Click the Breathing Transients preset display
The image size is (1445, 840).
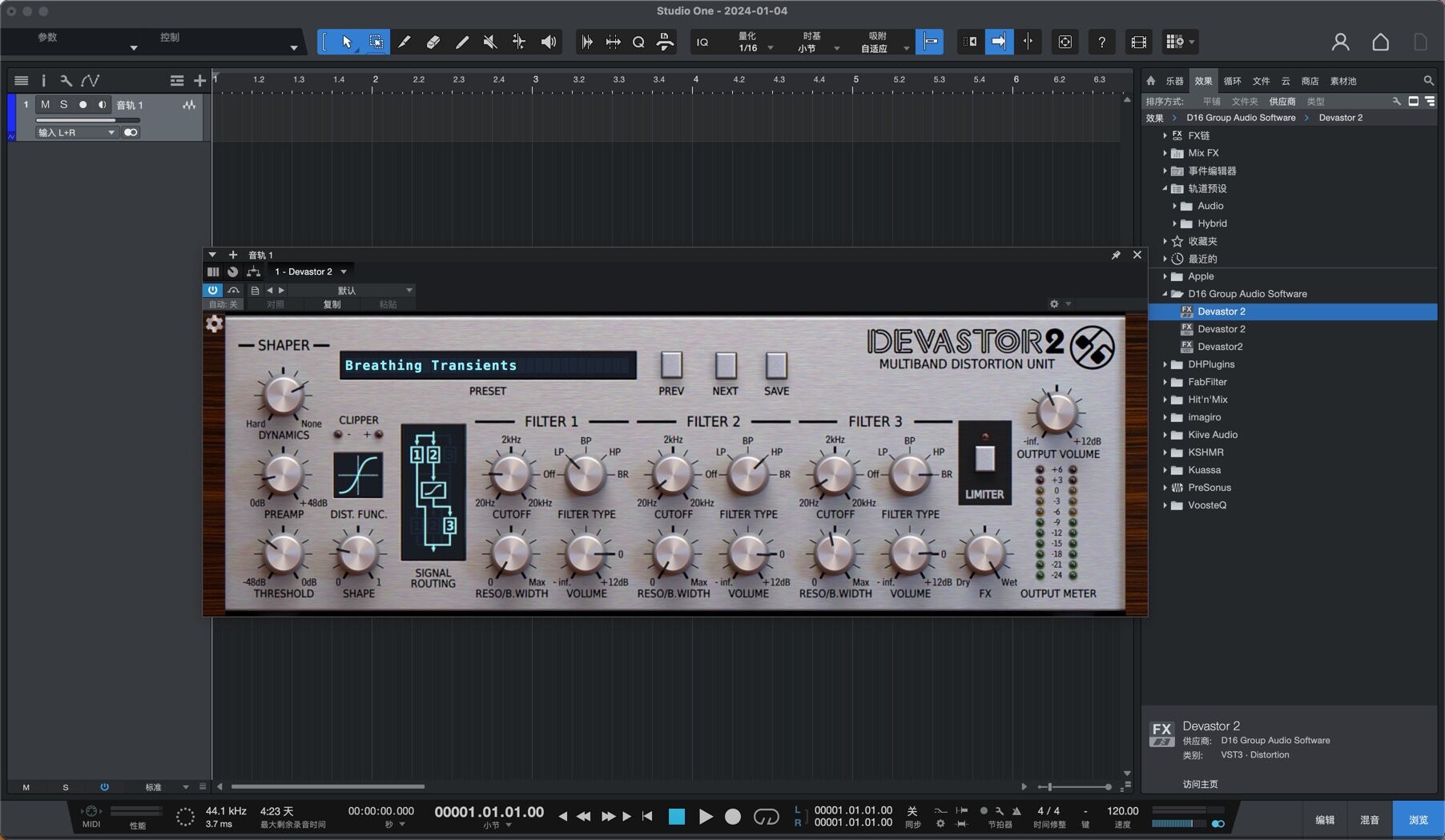point(488,365)
